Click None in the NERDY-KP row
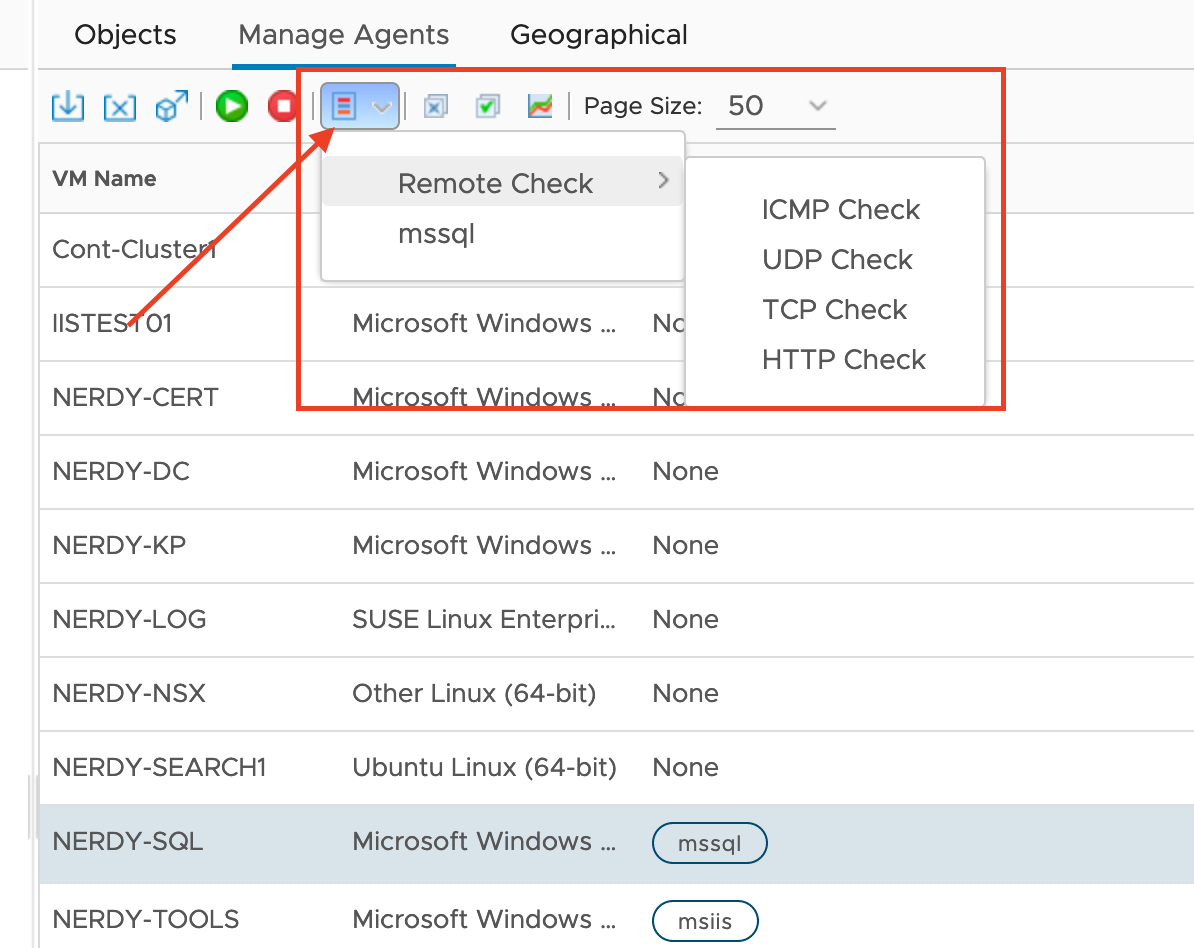The image size is (1194, 948). [685, 545]
